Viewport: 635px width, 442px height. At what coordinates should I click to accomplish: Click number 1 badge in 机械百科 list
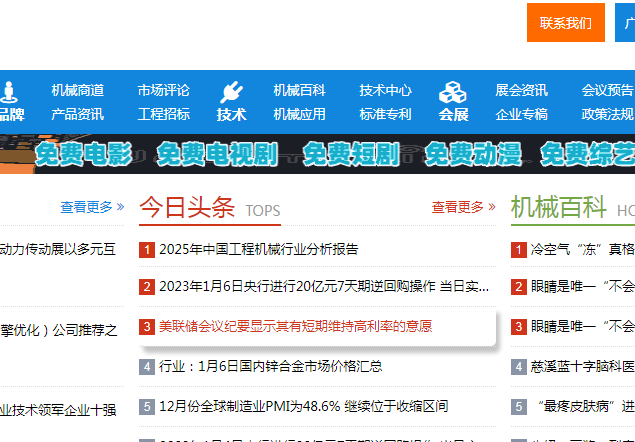click(519, 249)
